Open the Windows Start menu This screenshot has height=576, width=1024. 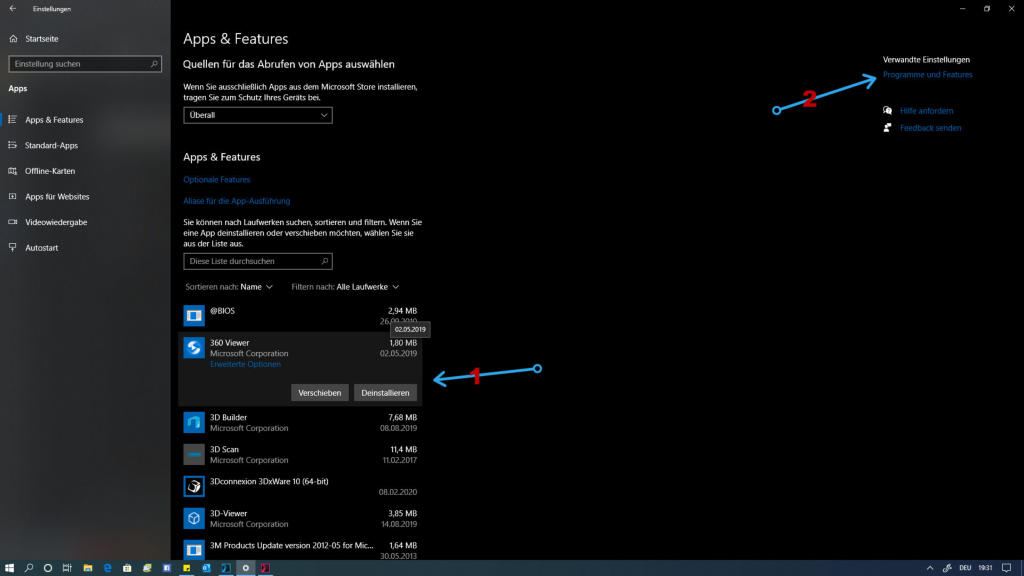tap(9, 568)
